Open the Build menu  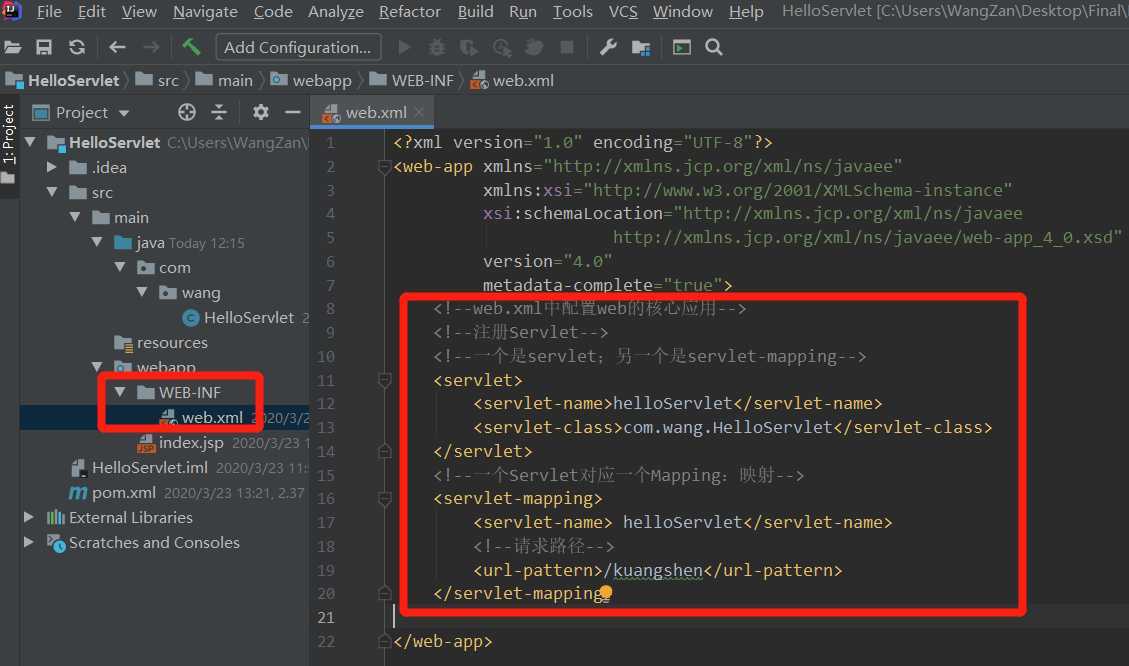pyautogui.click(x=475, y=12)
